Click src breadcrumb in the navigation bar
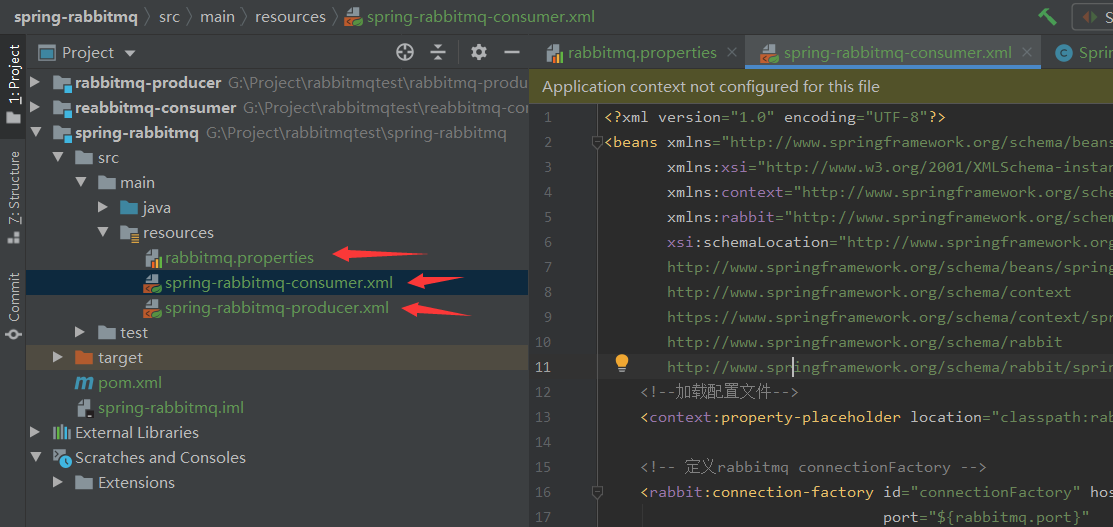The width and height of the screenshot is (1113, 527). coord(169,16)
